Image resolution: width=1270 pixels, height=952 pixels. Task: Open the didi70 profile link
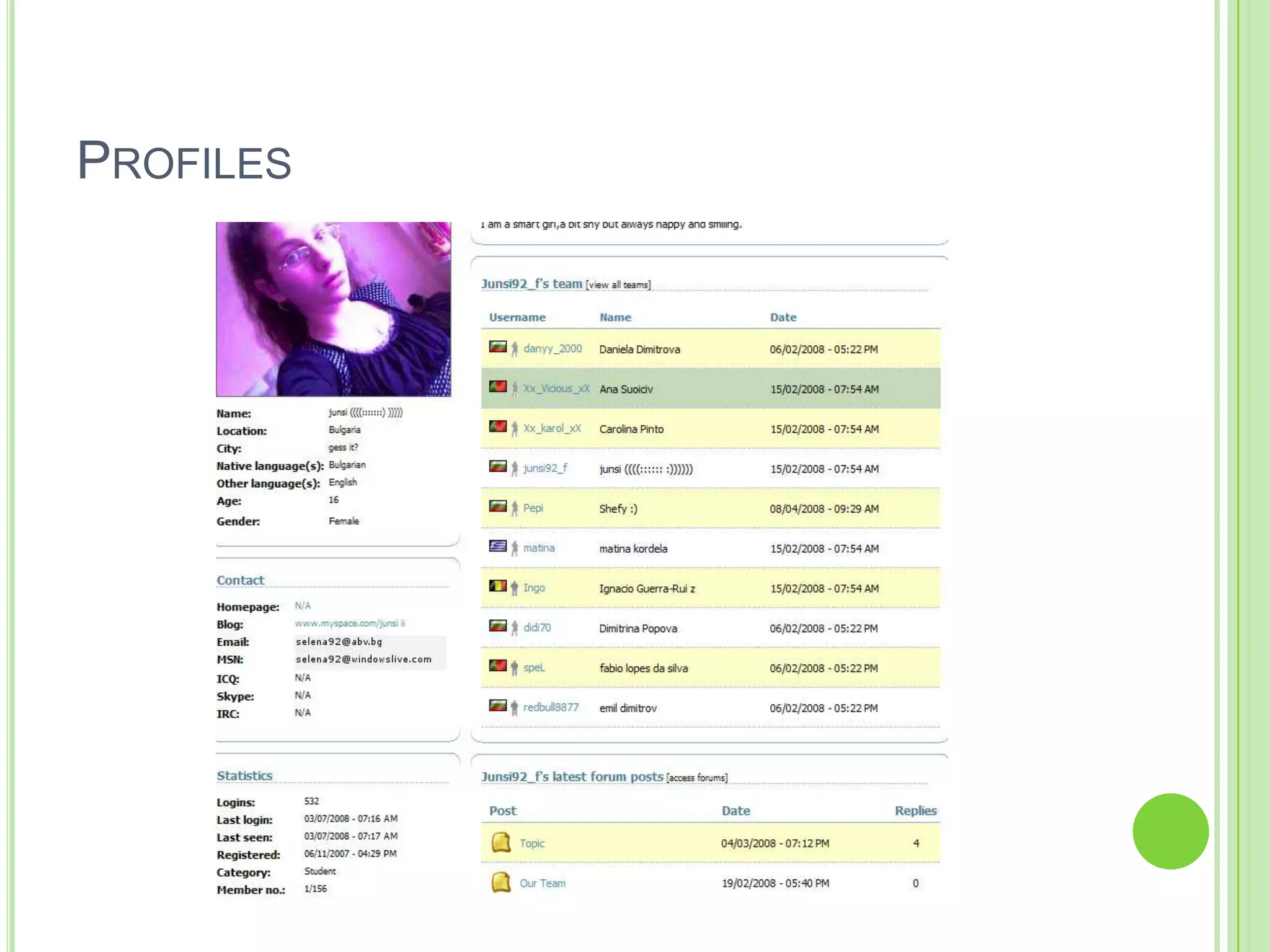[x=537, y=628]
